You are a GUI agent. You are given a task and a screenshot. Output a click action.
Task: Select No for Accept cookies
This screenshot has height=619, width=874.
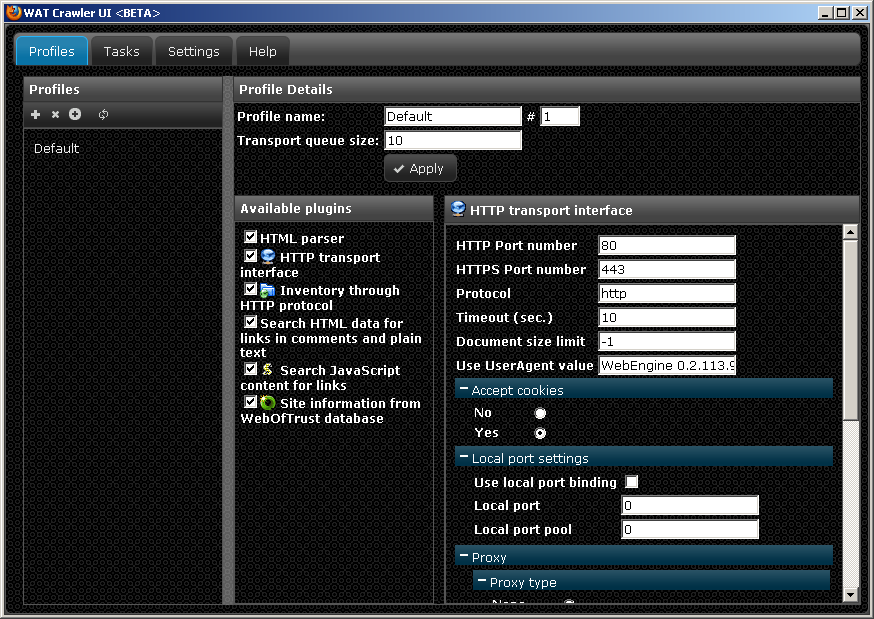pyautogui.click(x=540, y=413)
